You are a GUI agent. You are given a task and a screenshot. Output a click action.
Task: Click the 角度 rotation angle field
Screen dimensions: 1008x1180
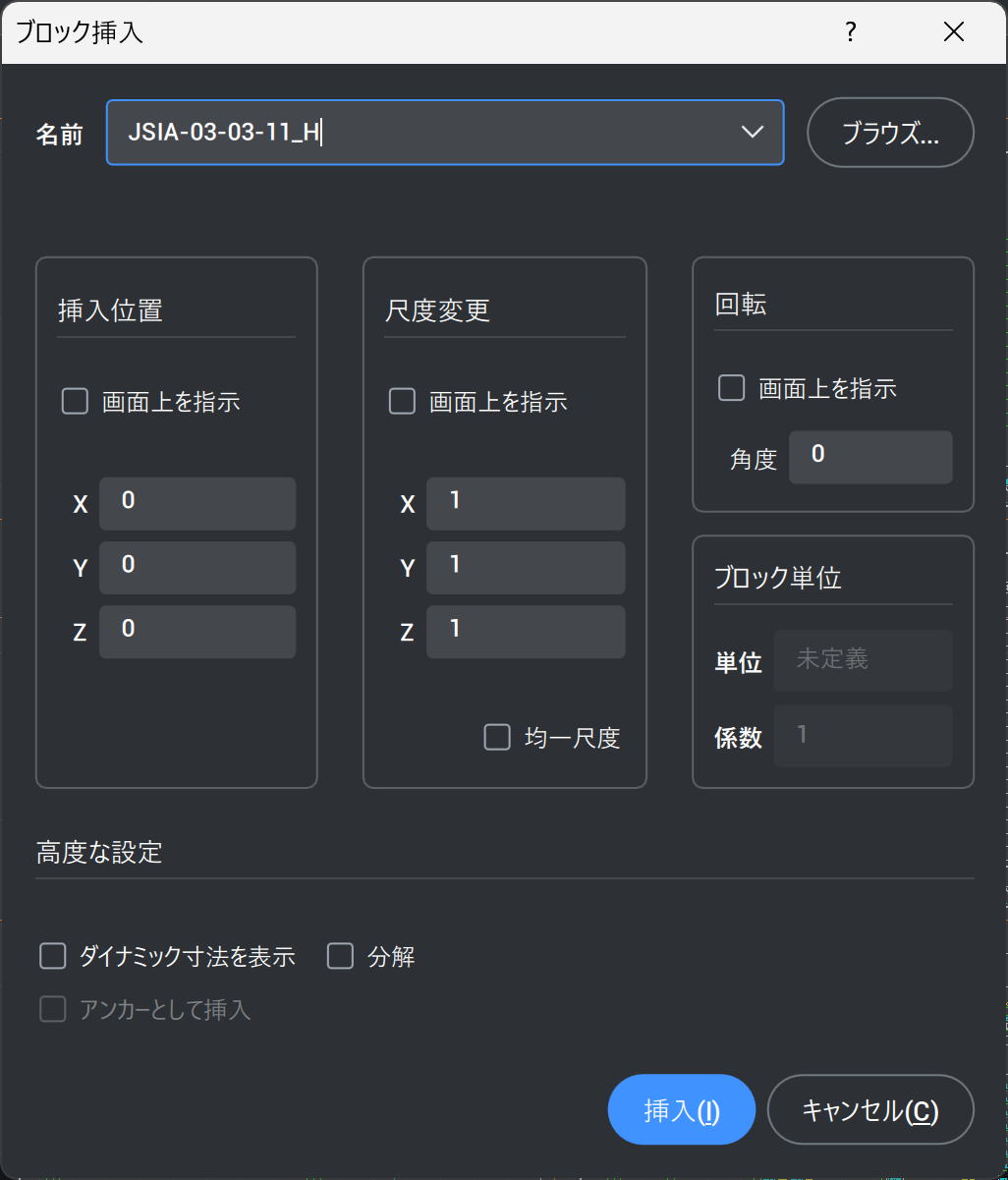coord(870,457)
